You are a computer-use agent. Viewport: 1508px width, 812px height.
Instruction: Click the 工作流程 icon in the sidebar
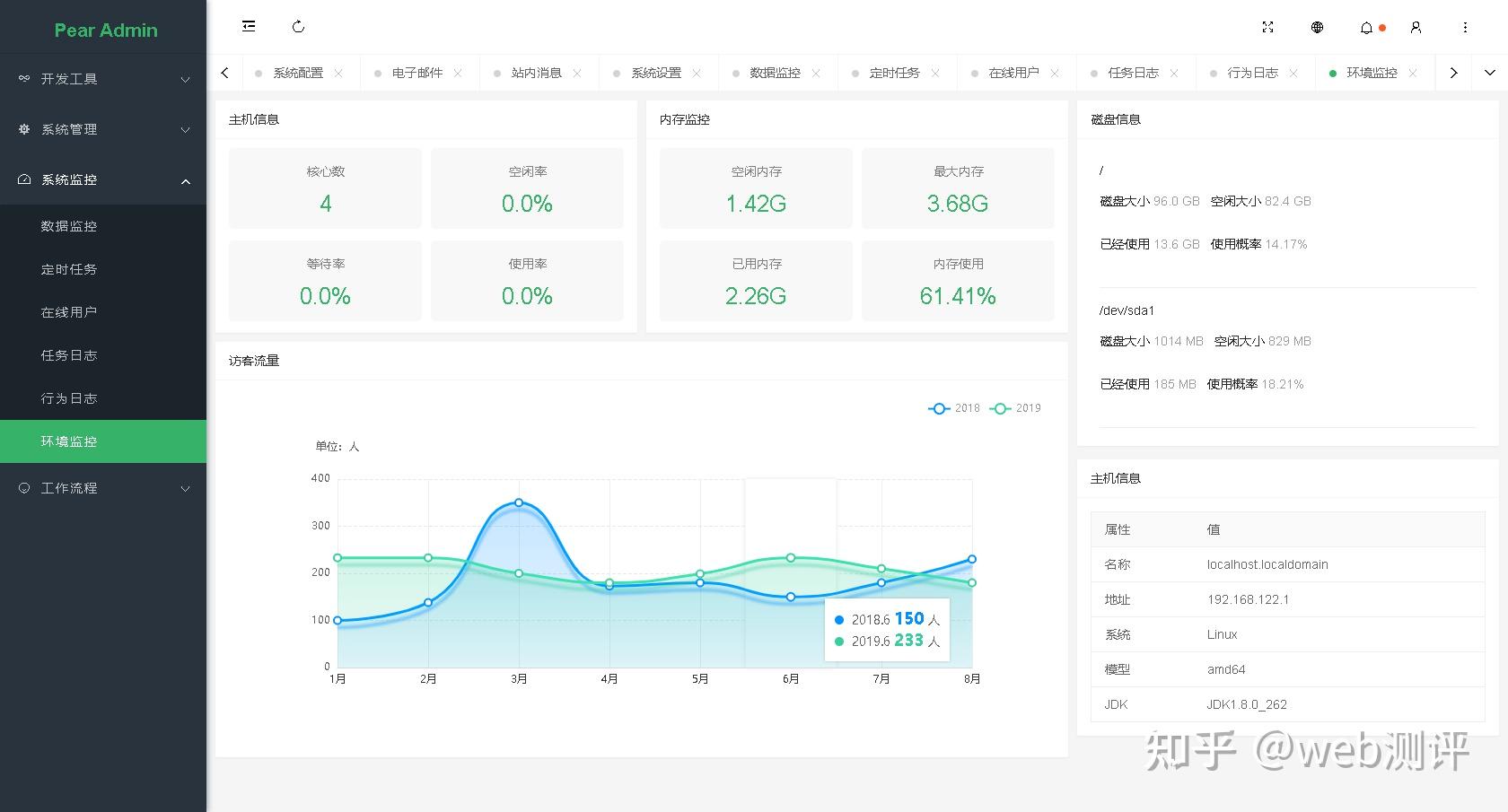(24, 488)
